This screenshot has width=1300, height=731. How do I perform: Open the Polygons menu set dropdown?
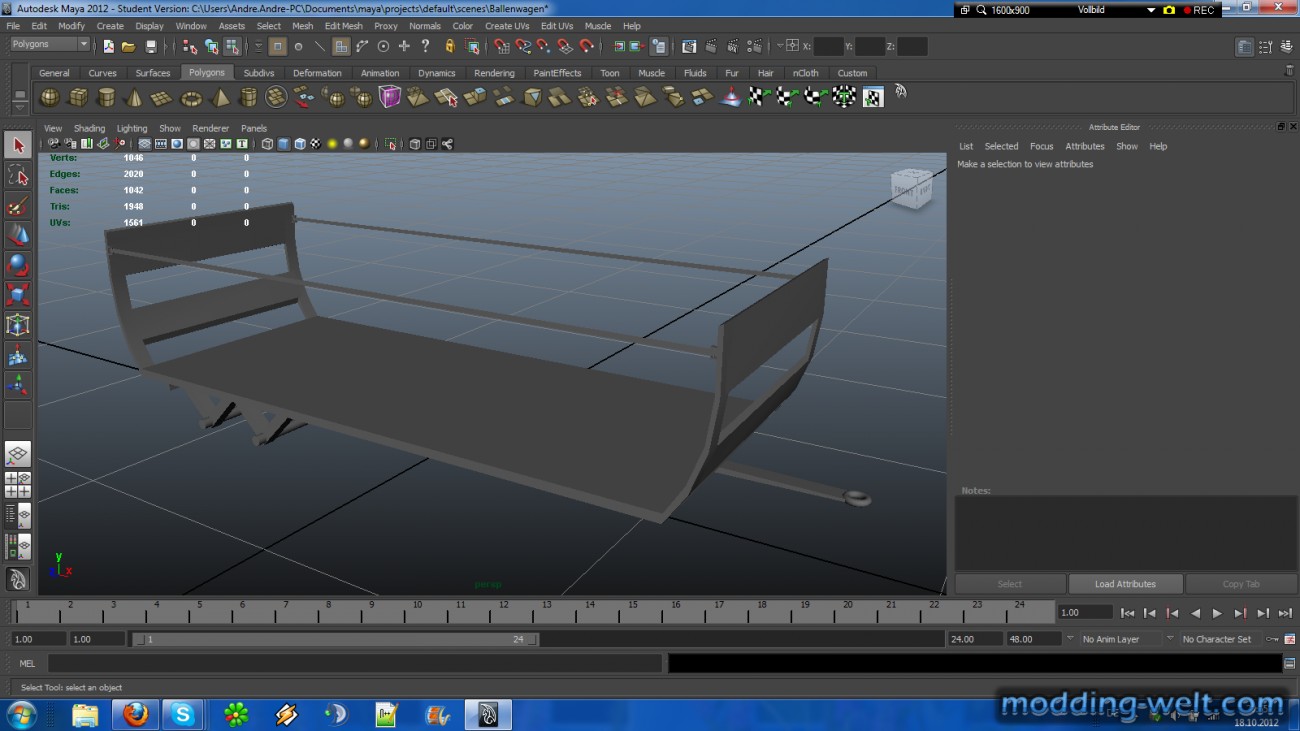coord(50,44)
